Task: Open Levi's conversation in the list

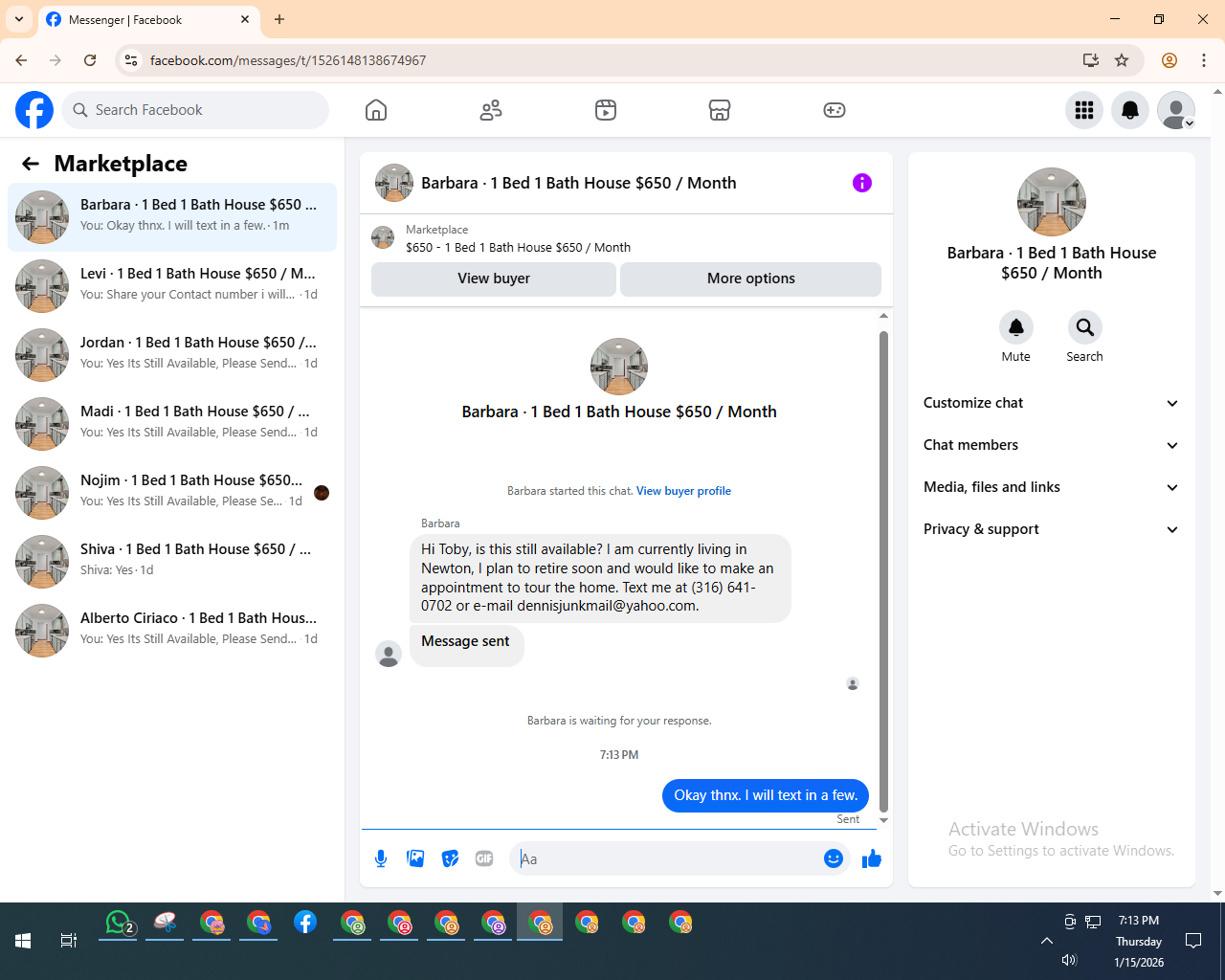Action: click(x=172, y=286)
